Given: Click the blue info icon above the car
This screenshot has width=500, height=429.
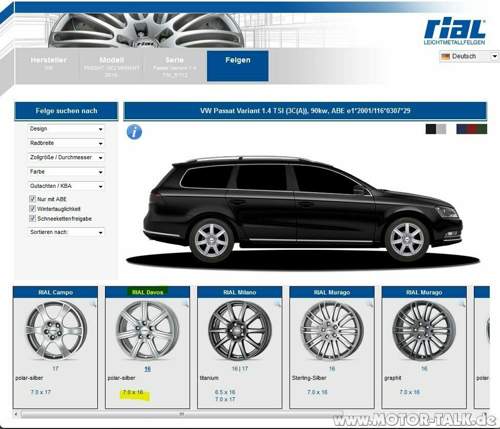Looking at the screenshot, I should (x=134, y=132).
